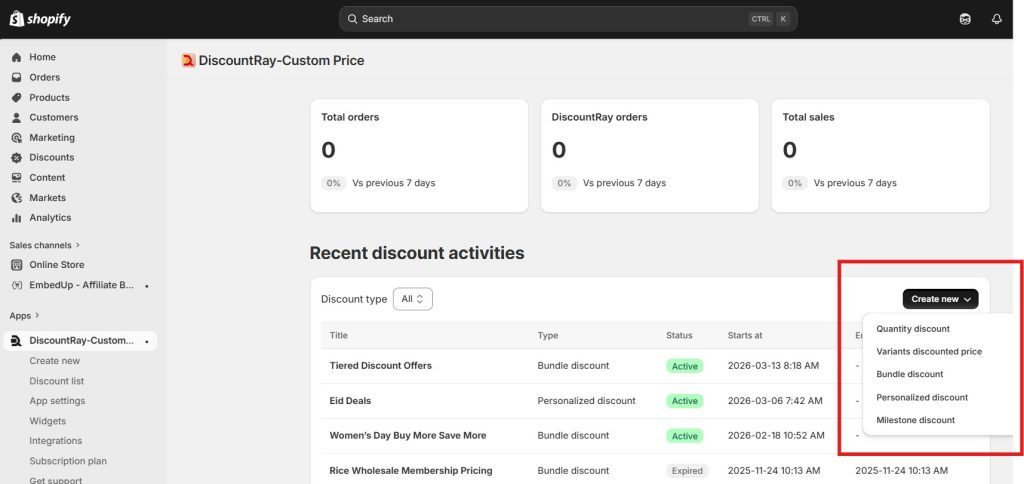Click the Status column header

[x=679, y=335]
